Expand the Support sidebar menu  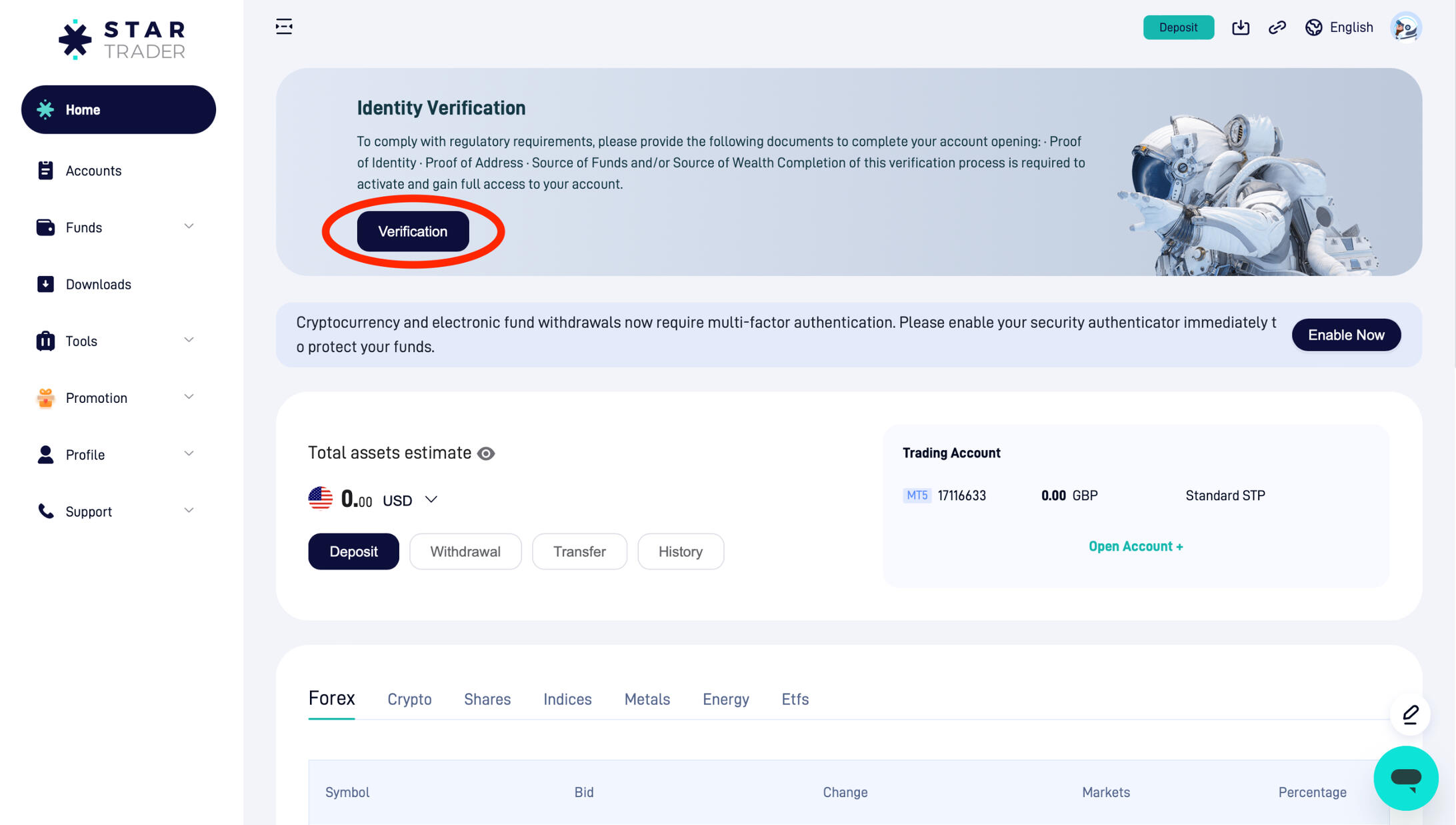[115, 512]
